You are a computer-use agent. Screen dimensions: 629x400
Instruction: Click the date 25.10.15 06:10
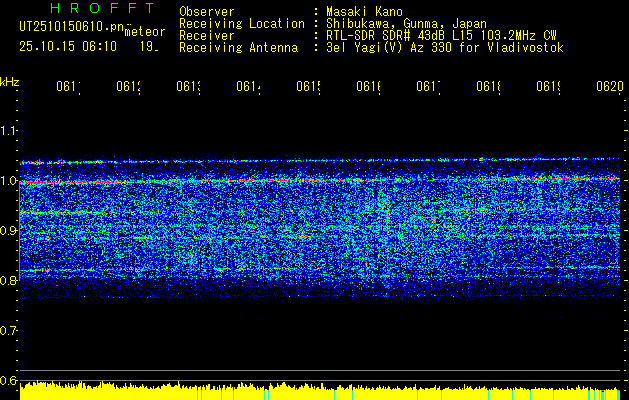pyautogui.click(x=68, y=47)
